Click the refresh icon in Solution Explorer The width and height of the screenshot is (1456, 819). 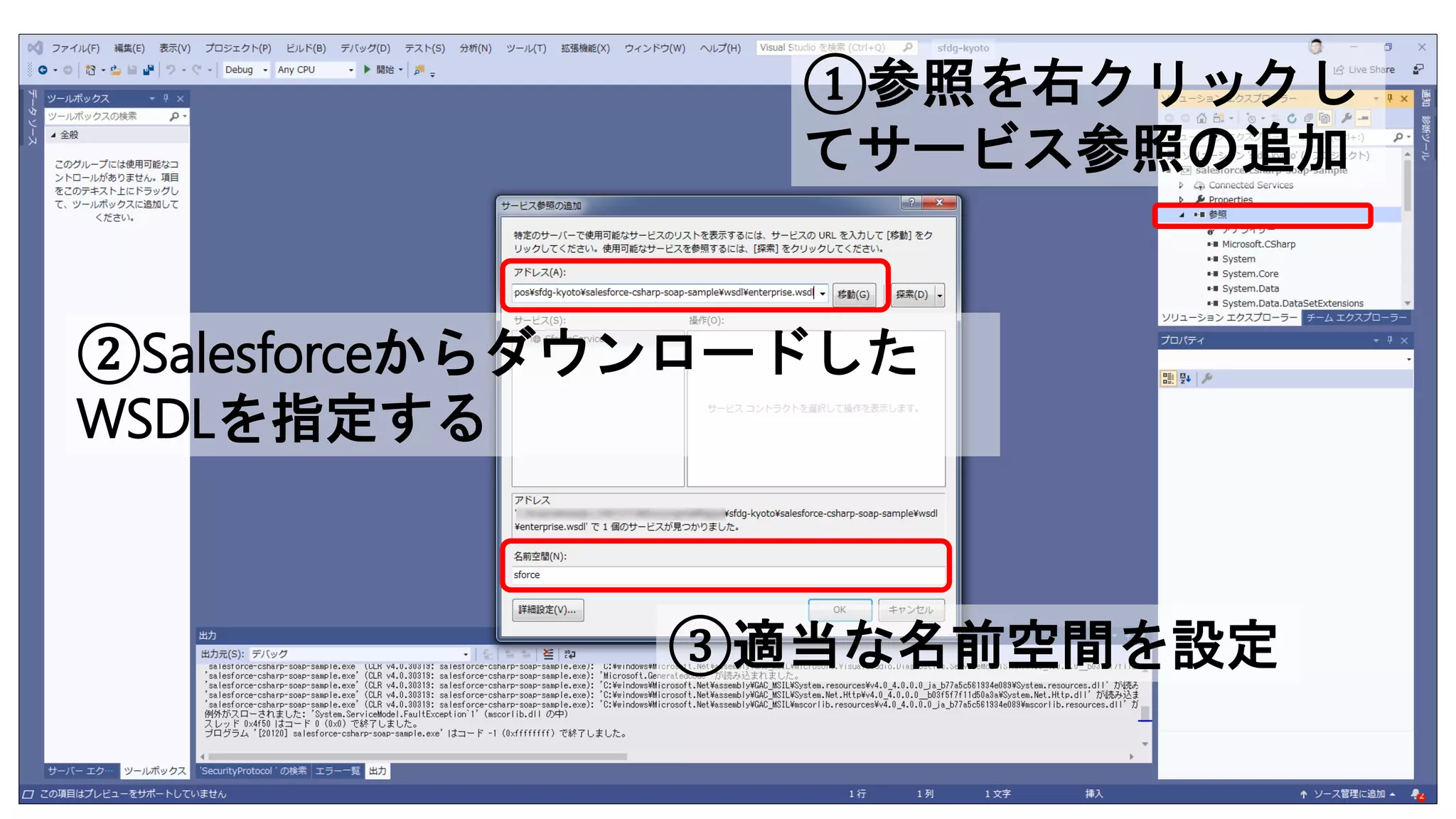coord(1292,118)
